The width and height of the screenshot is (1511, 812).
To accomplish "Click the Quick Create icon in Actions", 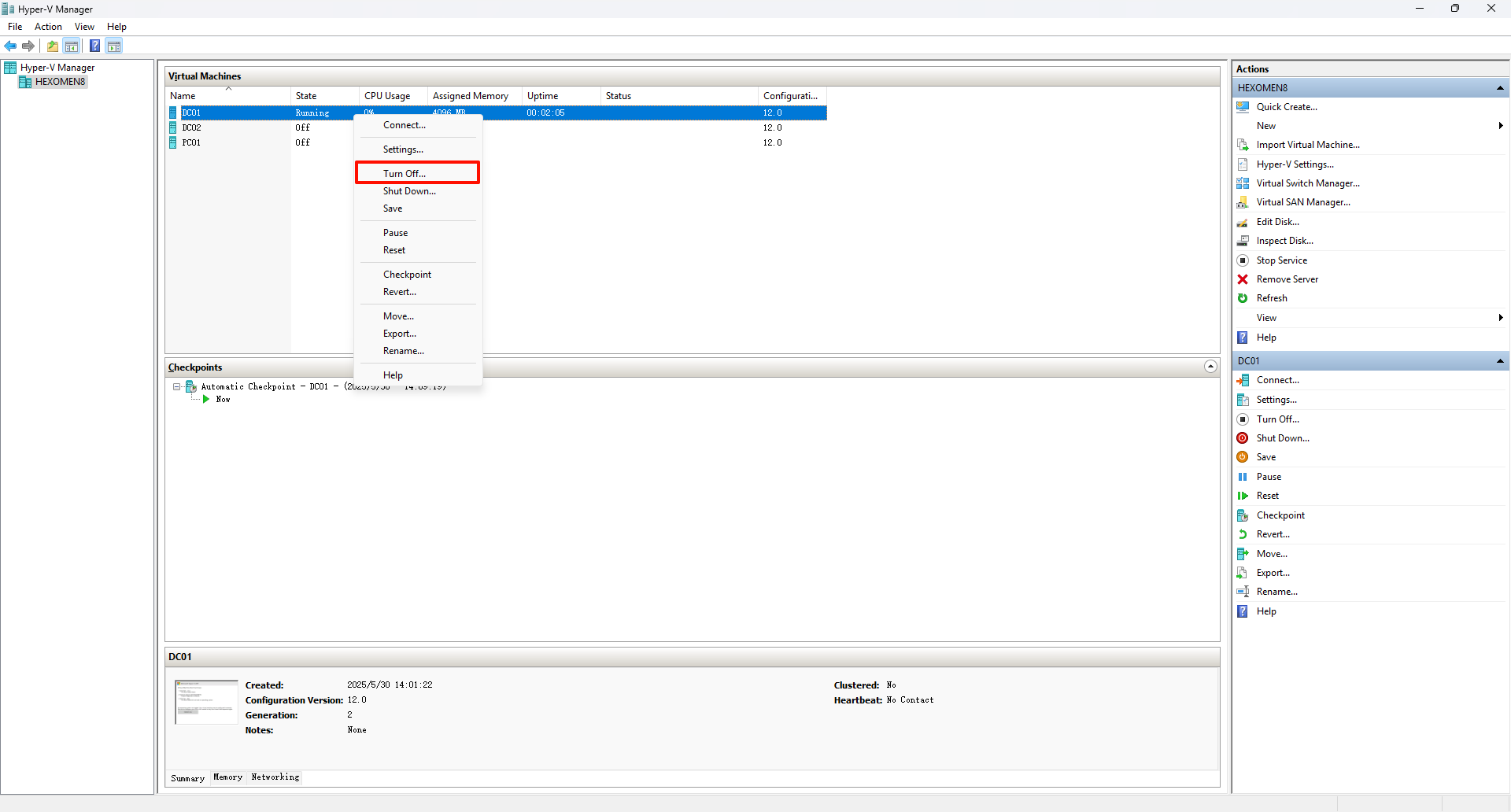I will 1243,107.
